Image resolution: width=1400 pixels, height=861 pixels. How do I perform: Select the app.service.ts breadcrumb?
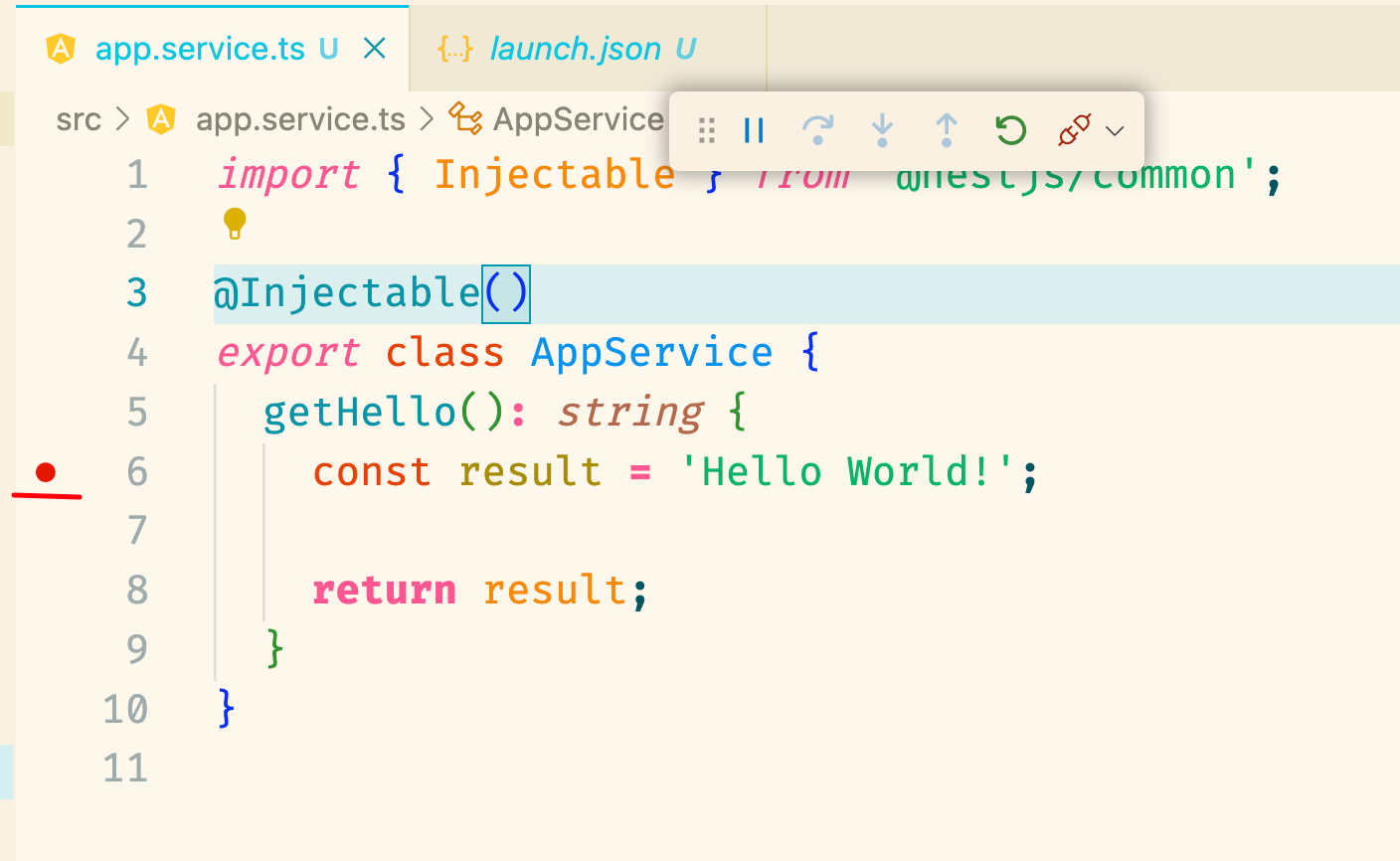[x=300, y=119]
